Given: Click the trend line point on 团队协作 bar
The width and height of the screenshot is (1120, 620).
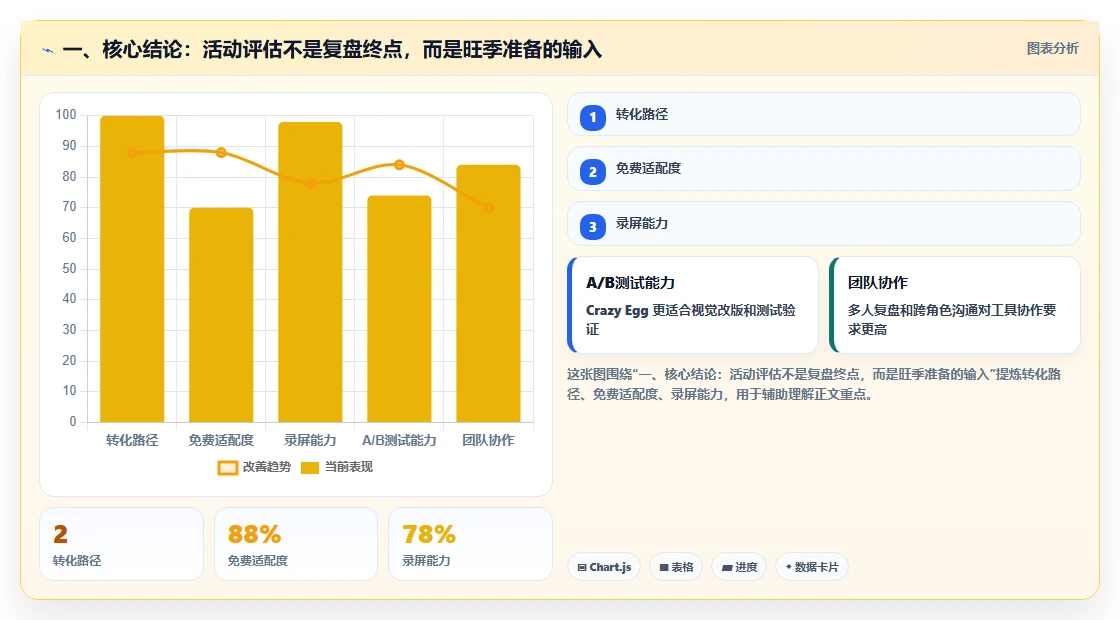Looking at the screenshot, I should pyautogui.click(x=489, y=208).
